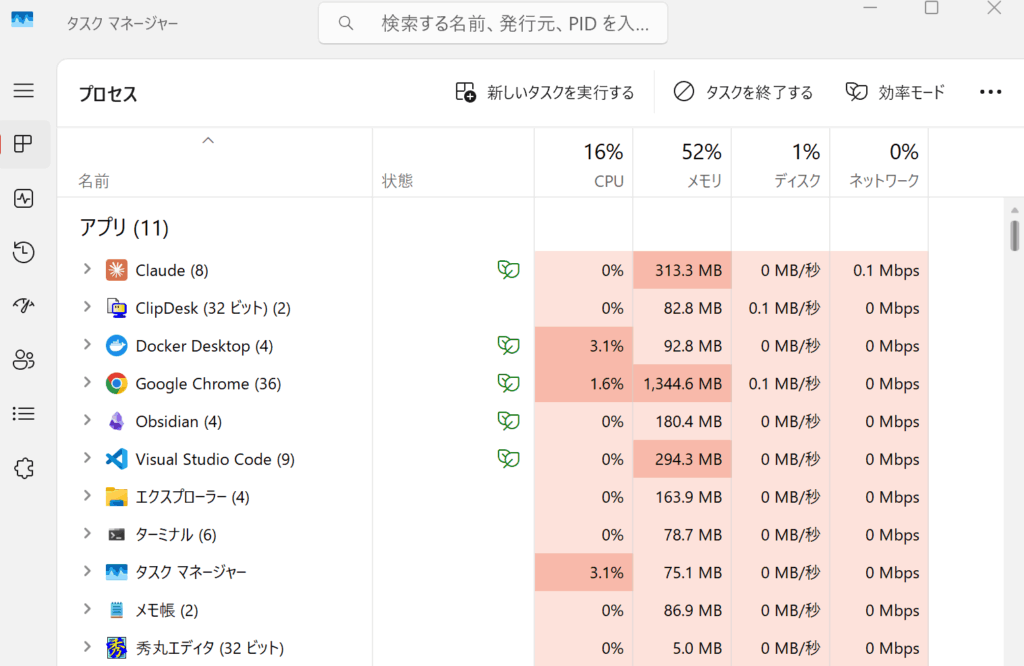The image size is (1024, 666).
Task: Click 新しいタスクを実行する button
Action: [x=545, y=92]
